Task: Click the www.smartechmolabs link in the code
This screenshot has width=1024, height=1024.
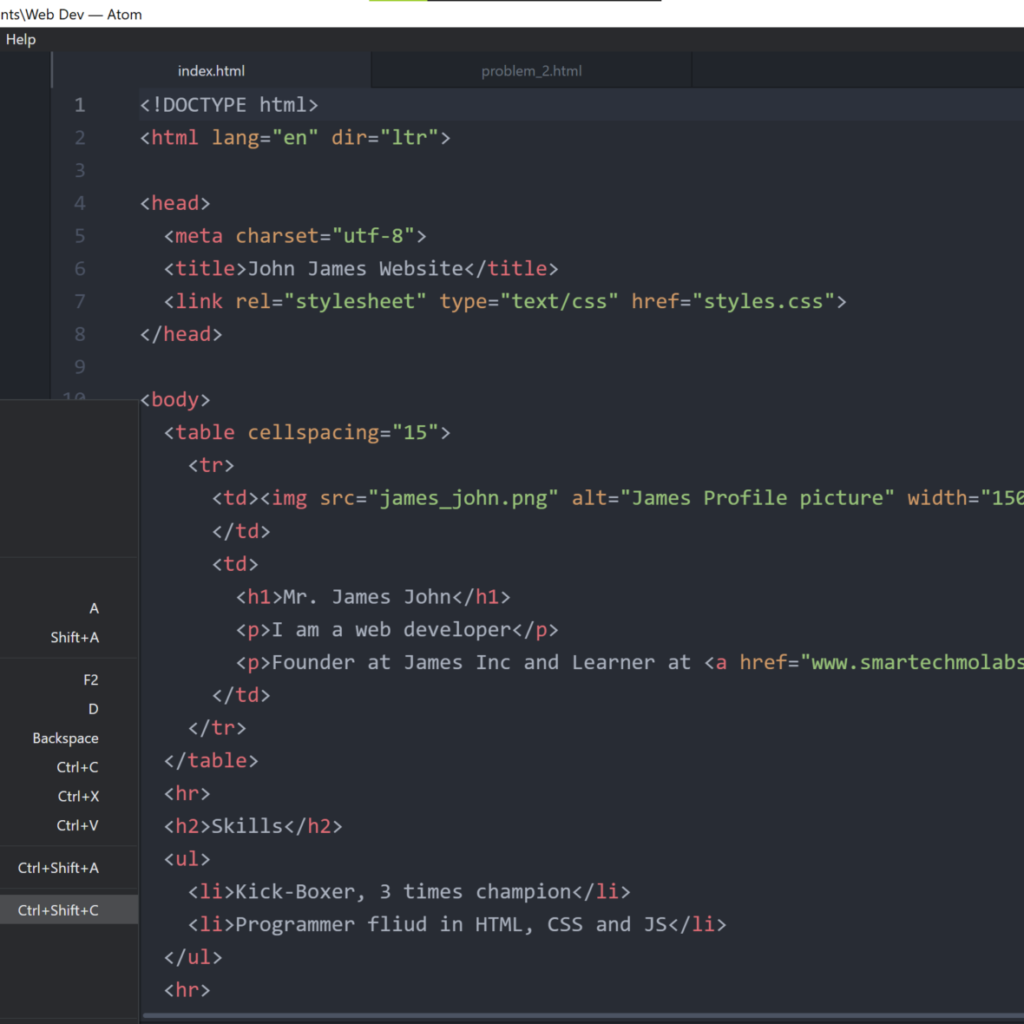Action: click(x=915, y=662)
